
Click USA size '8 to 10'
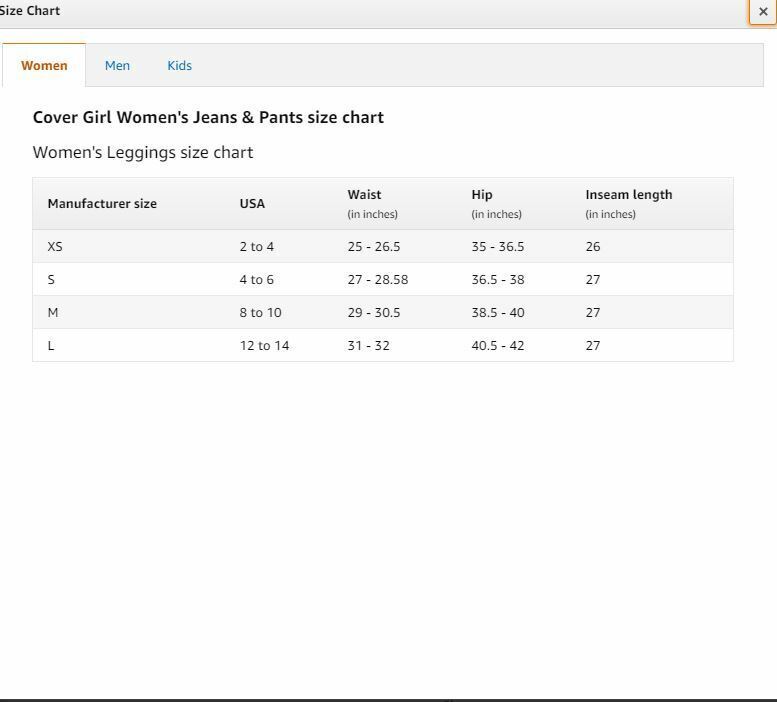261,313
